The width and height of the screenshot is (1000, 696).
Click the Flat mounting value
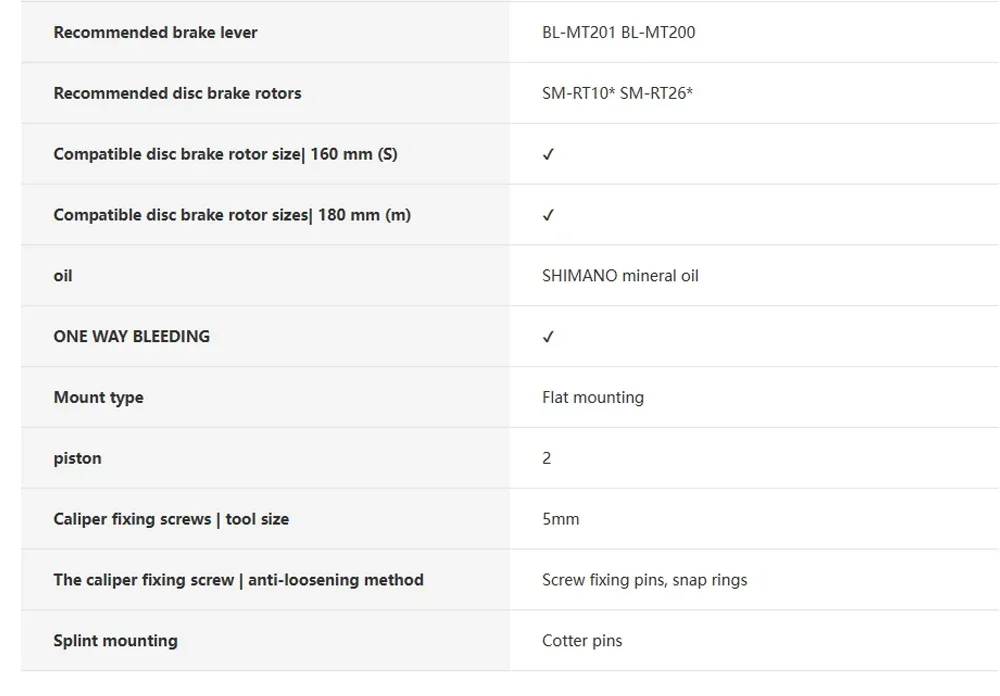(593, 397)
